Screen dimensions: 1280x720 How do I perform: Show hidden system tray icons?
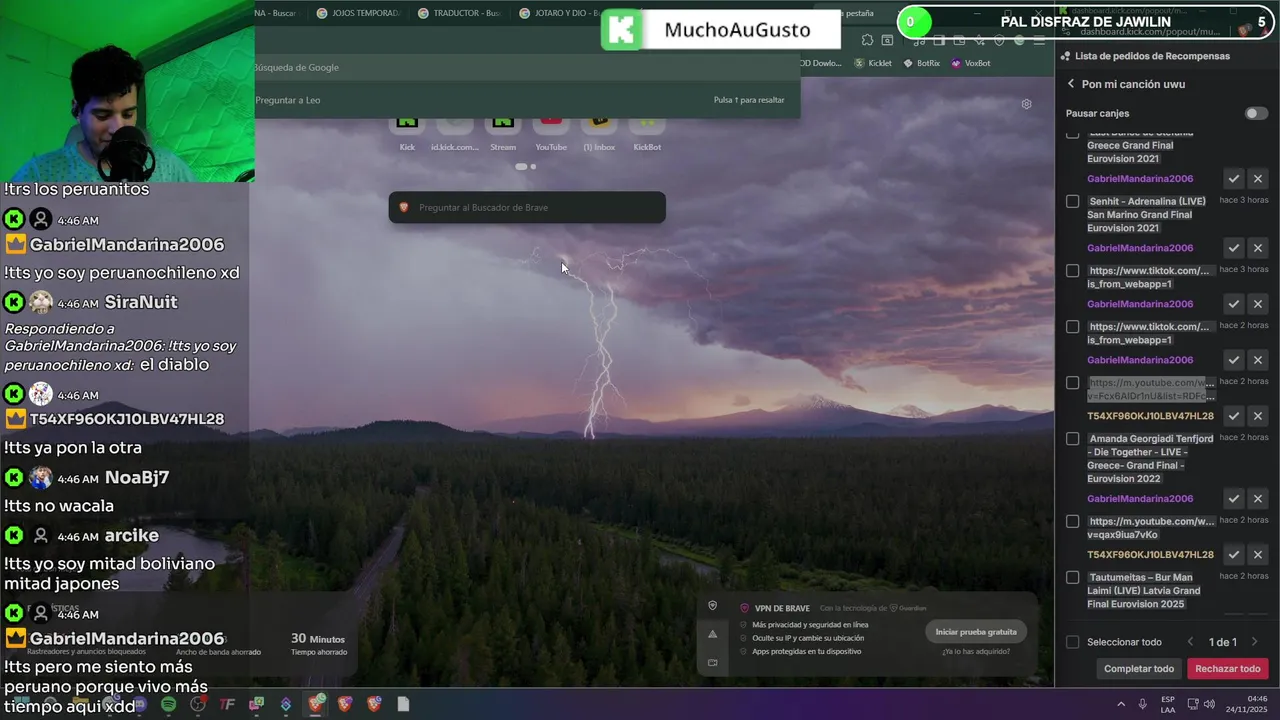[1120, 704]
